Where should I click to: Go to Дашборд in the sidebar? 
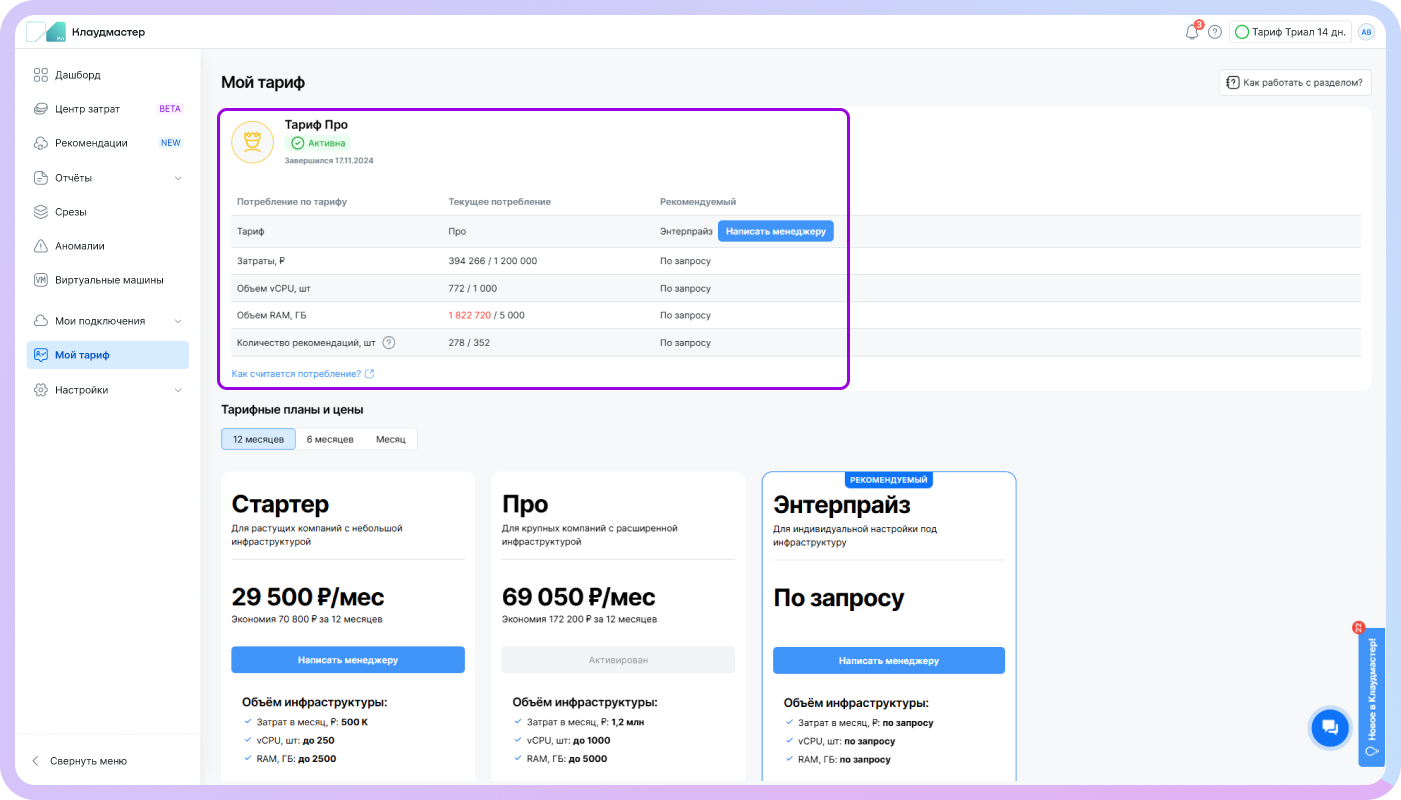pos(78,75)
